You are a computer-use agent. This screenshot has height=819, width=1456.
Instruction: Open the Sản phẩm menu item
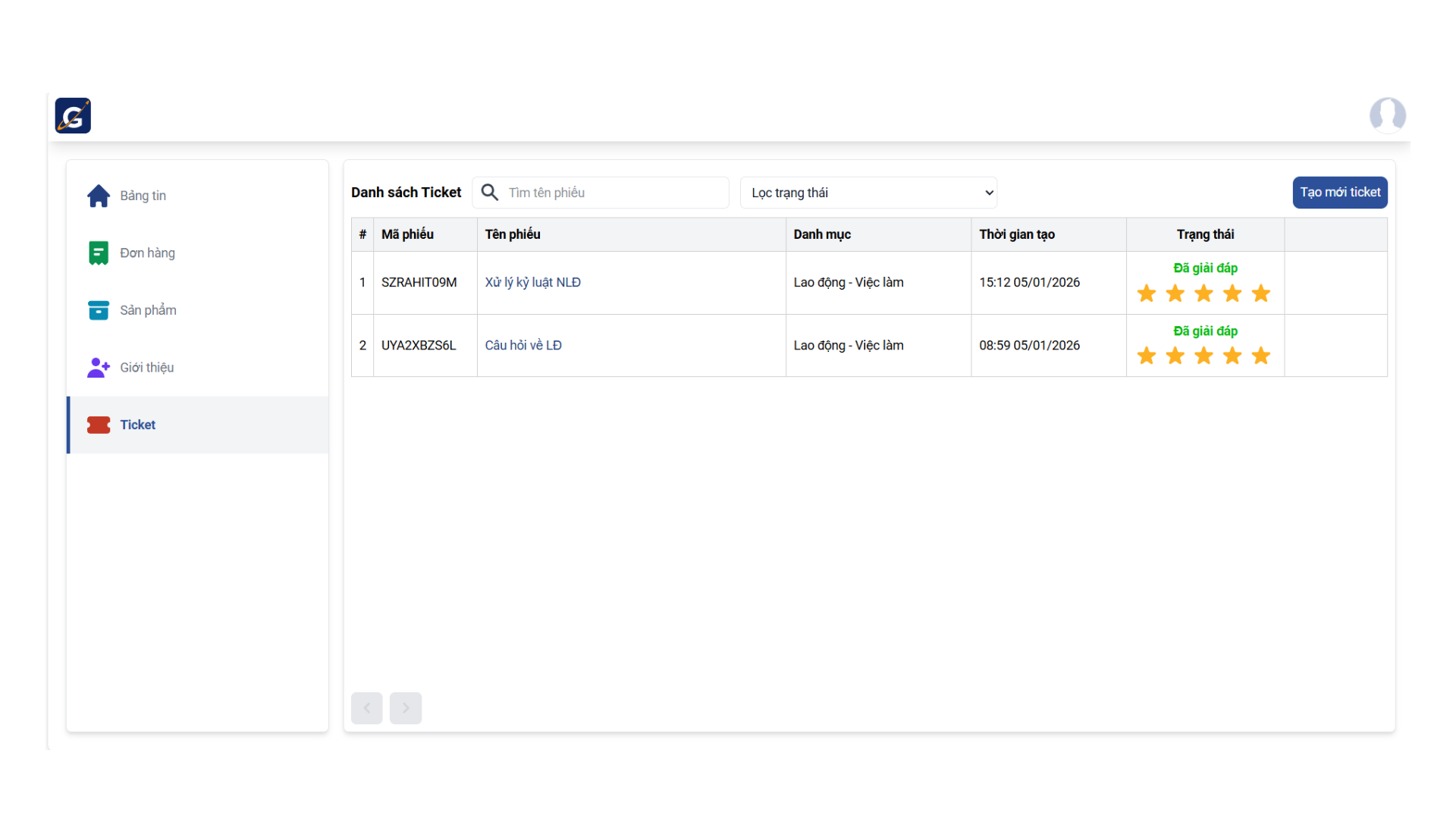click(148, 310)
